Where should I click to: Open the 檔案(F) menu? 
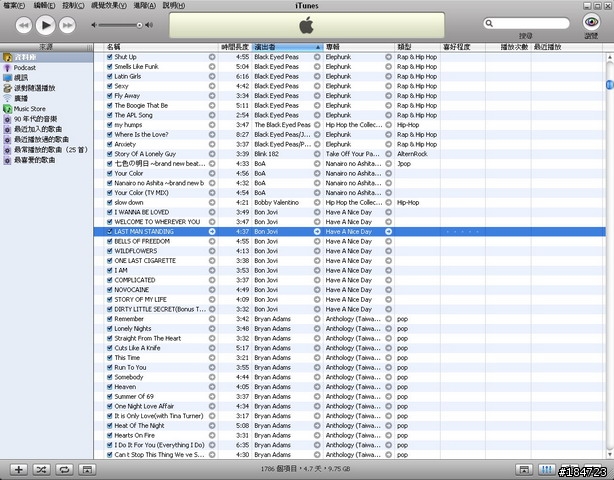(14, 5)
